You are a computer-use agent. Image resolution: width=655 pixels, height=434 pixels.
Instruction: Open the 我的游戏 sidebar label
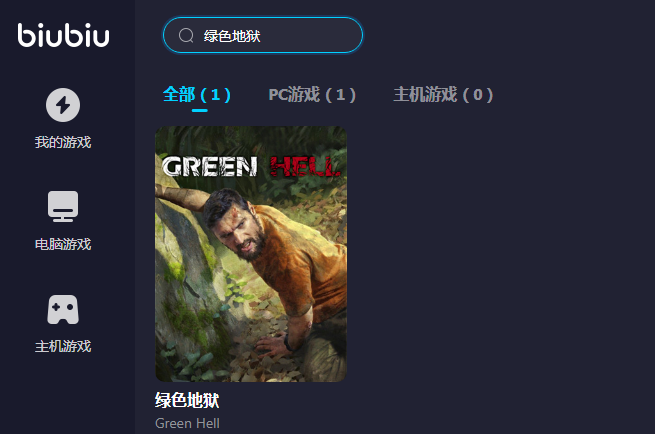[63, 142]
